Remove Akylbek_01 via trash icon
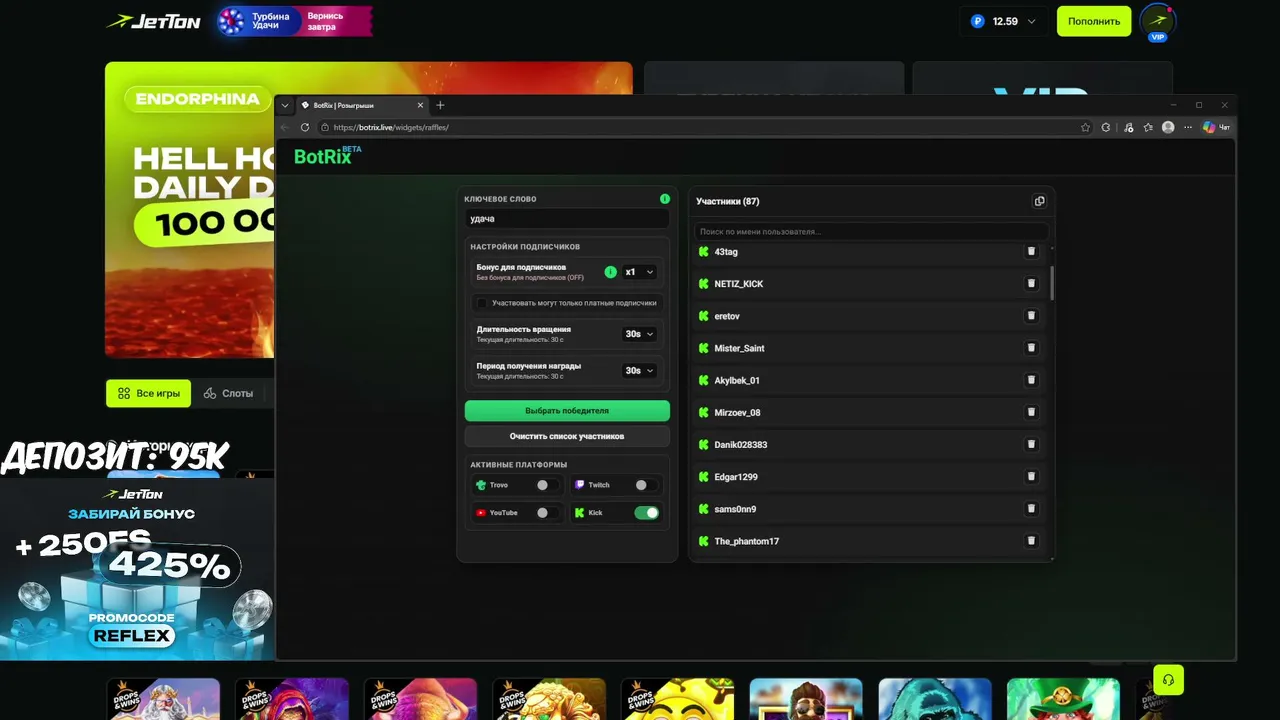Screen dimensions: 1280x720 (1031, 380)
